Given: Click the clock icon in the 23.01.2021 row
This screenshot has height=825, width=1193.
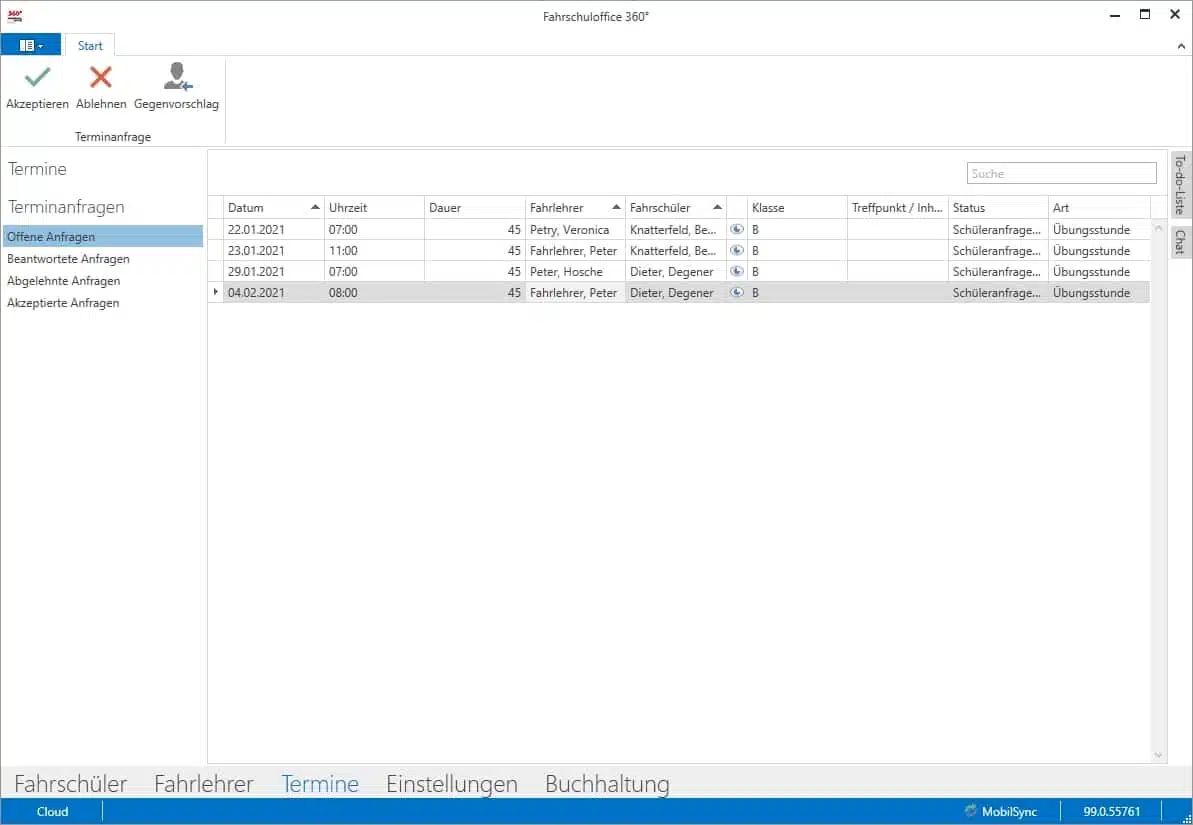Looking at the screenshot, I should coord(737,251).
